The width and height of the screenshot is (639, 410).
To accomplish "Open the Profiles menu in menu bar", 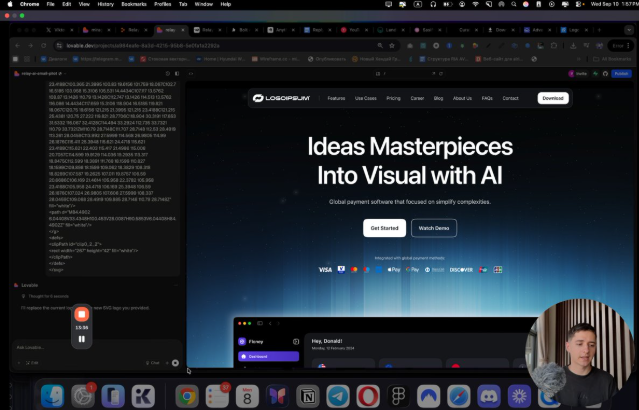I will [x=163, y=4].
